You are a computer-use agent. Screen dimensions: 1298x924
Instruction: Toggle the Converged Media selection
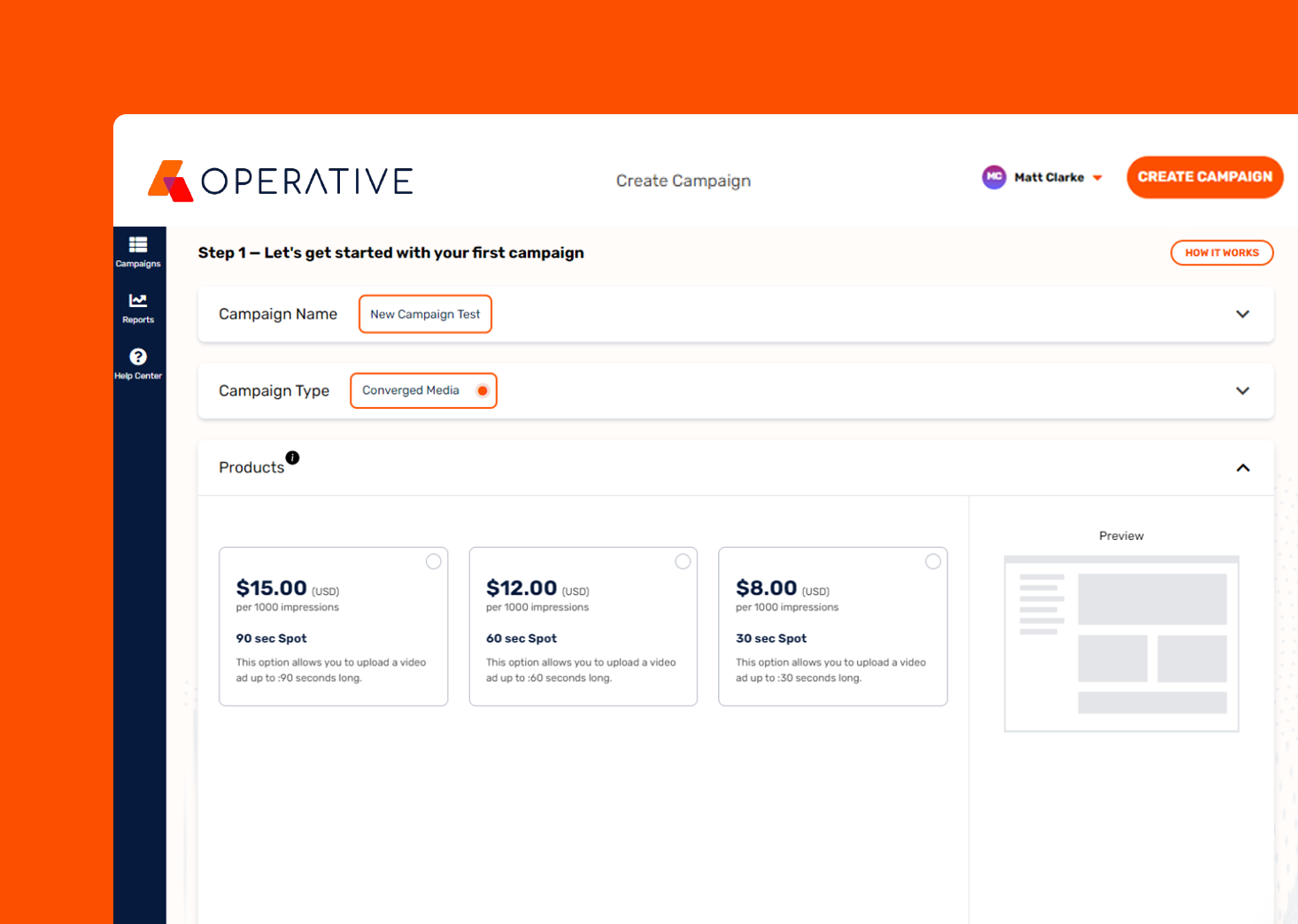(x=483, y=390)
